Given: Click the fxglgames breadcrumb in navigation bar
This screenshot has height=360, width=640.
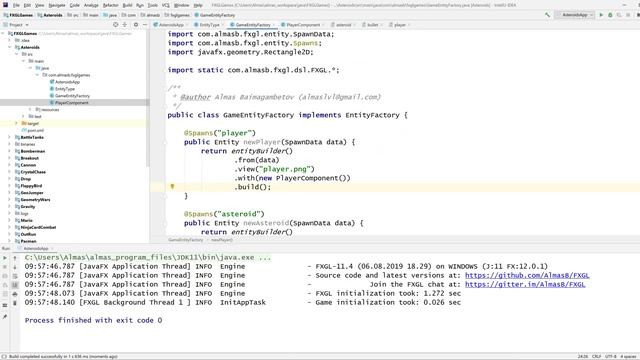Looking at the screenshot, I should [x=177, y=15].
